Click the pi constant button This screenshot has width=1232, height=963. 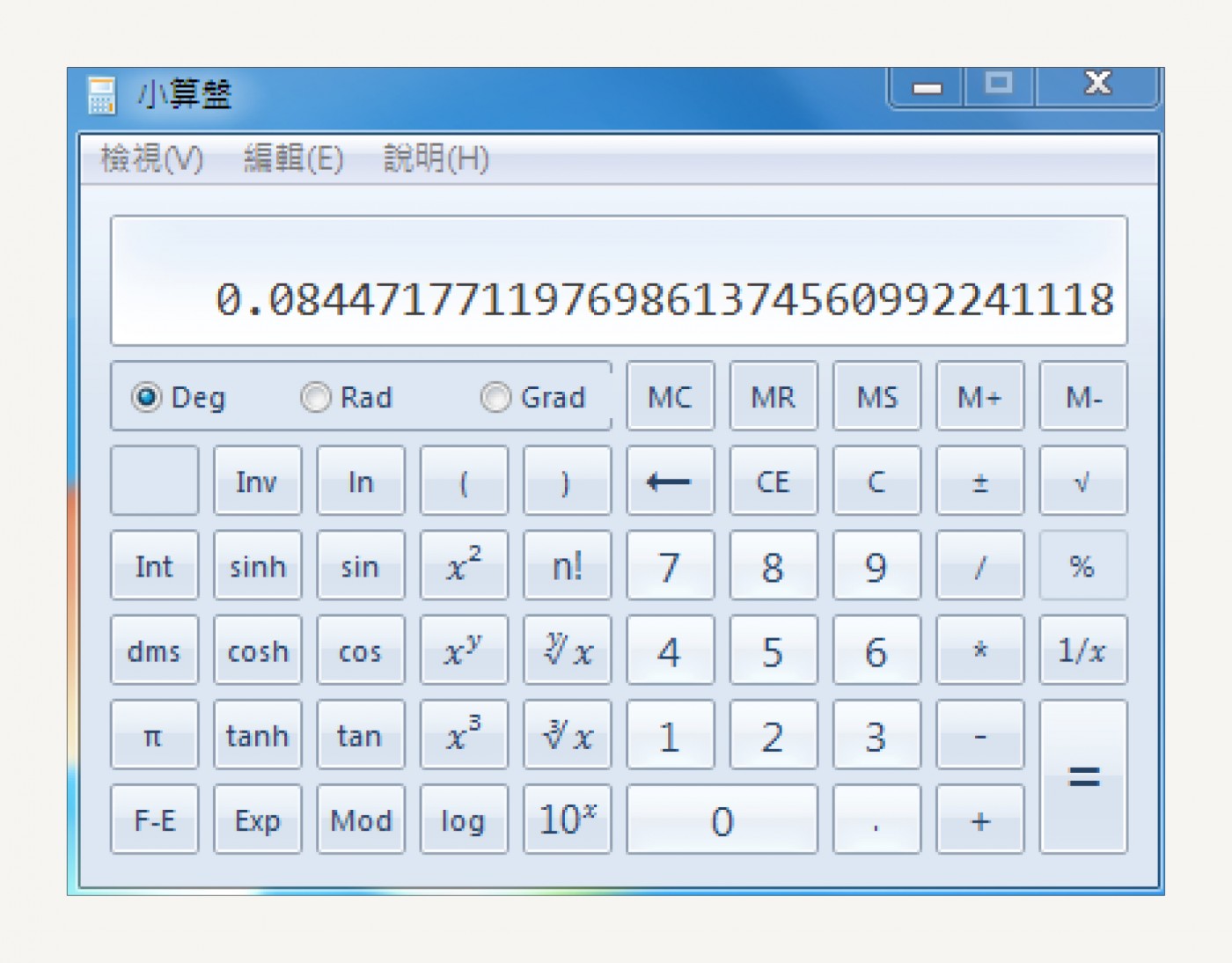coord(154,734)
